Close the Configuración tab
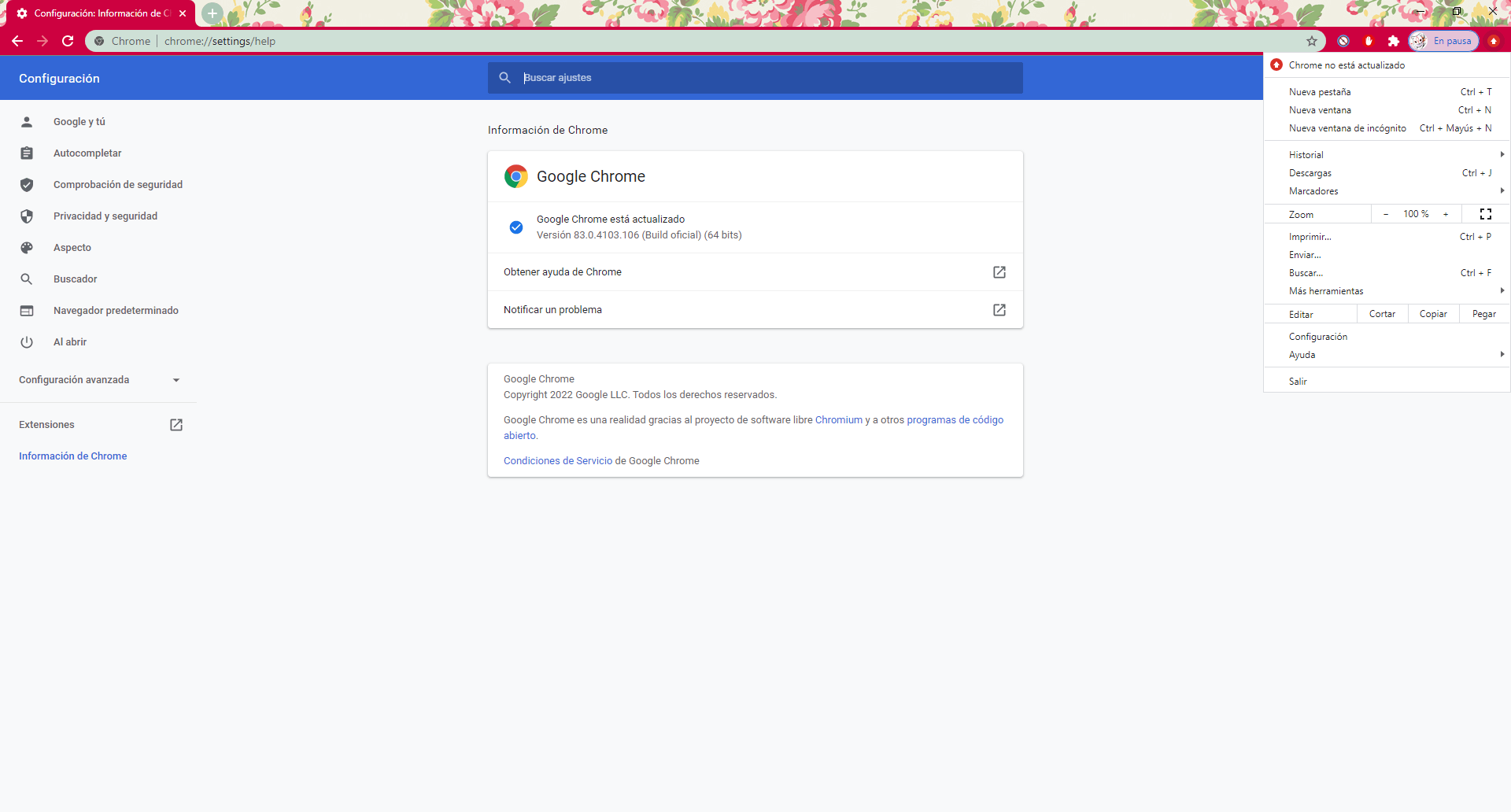Image resolution: width=1511 pixels, height=812 pixels. click(183, 13)
